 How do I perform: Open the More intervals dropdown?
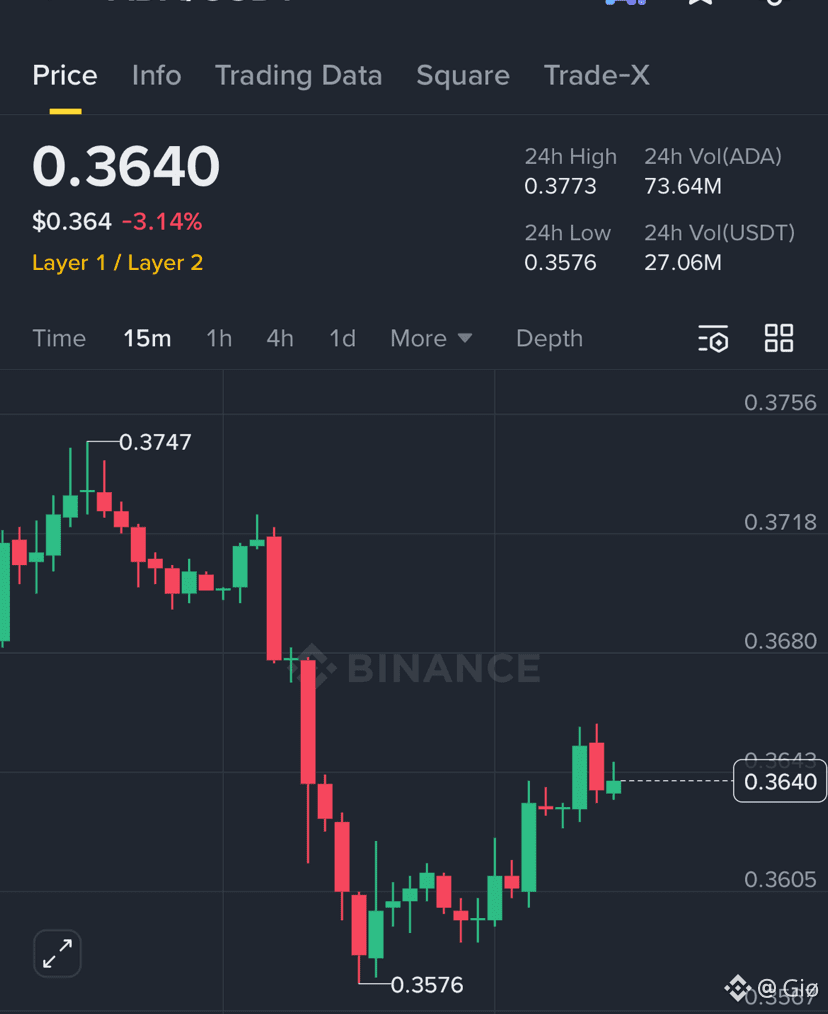[431, 338]
